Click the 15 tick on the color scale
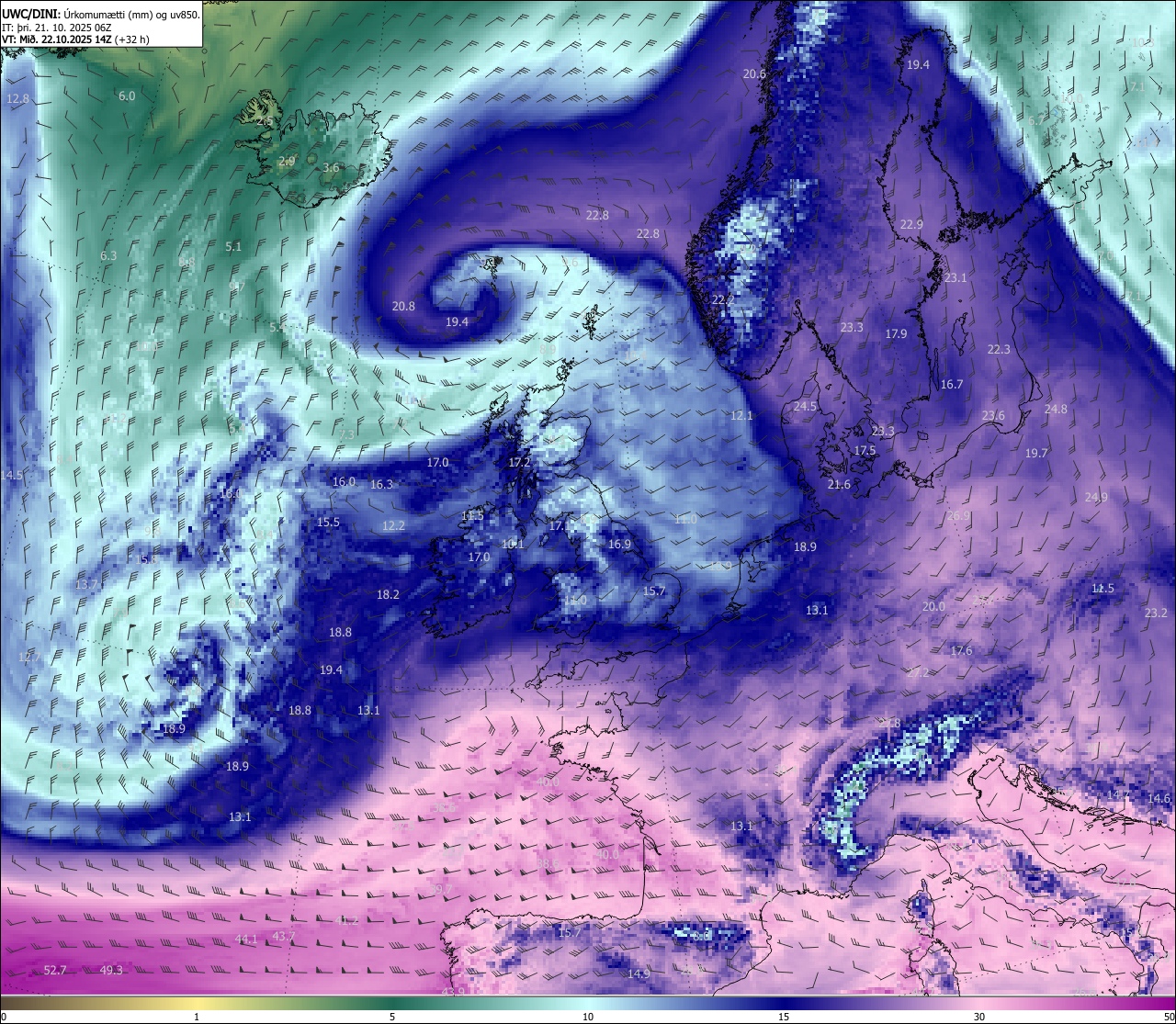 tap(784, 1017)
